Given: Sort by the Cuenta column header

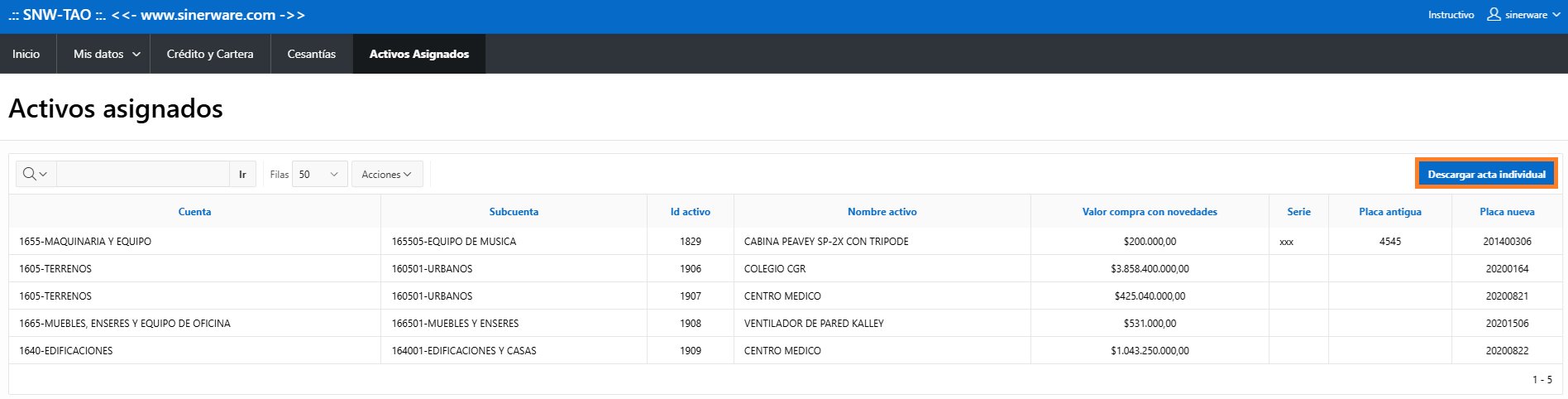Looking at the screenshot, I should [x=194, y=212].
